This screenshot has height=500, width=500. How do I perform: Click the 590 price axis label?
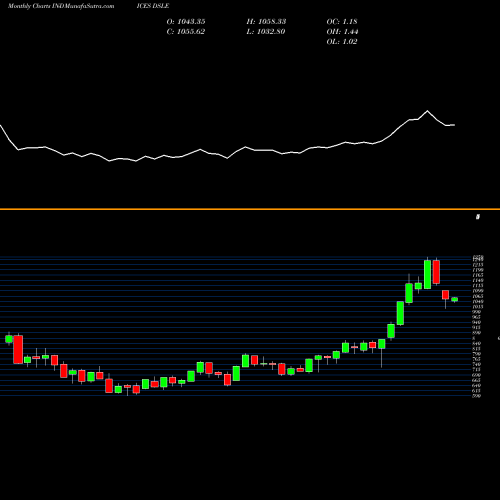[477, 396]
